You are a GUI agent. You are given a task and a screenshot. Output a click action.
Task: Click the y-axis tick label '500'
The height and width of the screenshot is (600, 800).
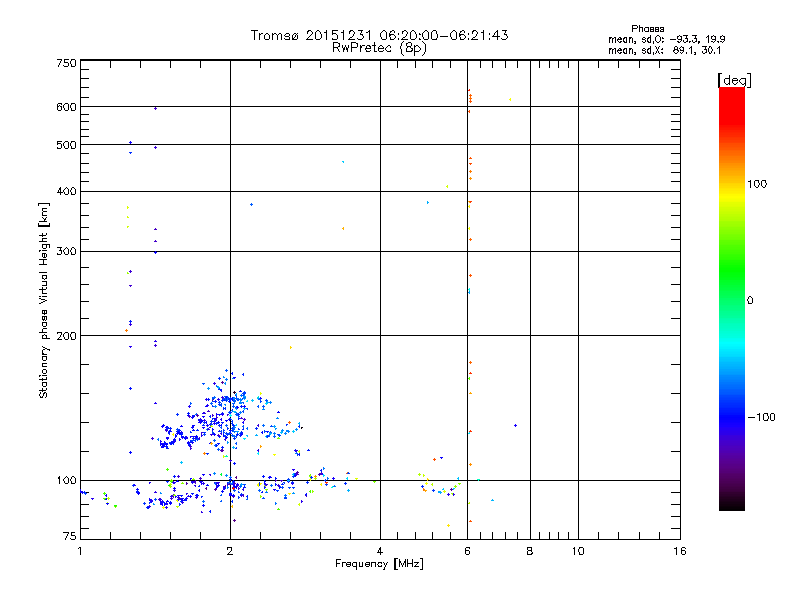pos(66,145)
